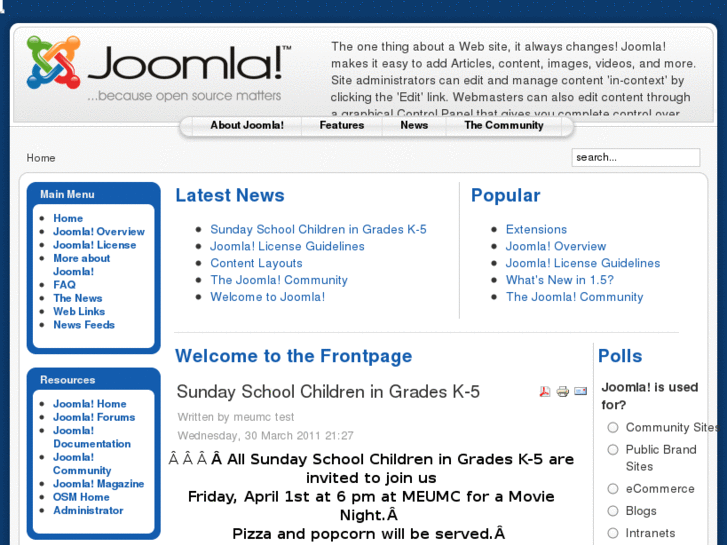The height and width of the screenshot is (545, 727).
Task: Open Extensions in Popular list
Action: 536,229
